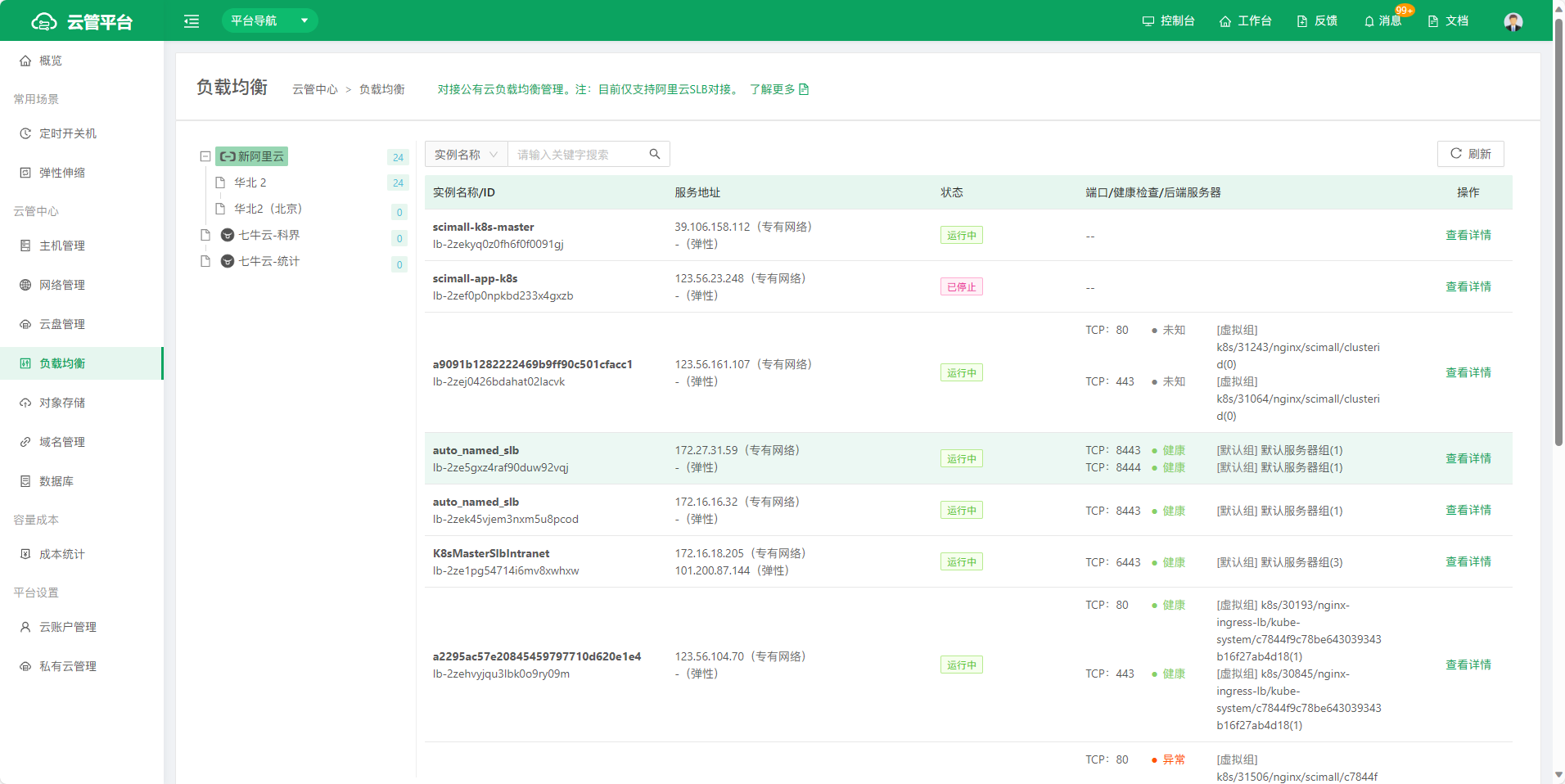1565x784 pixels.
Task: Click the 域名管理 link icon
Action: 25,442
